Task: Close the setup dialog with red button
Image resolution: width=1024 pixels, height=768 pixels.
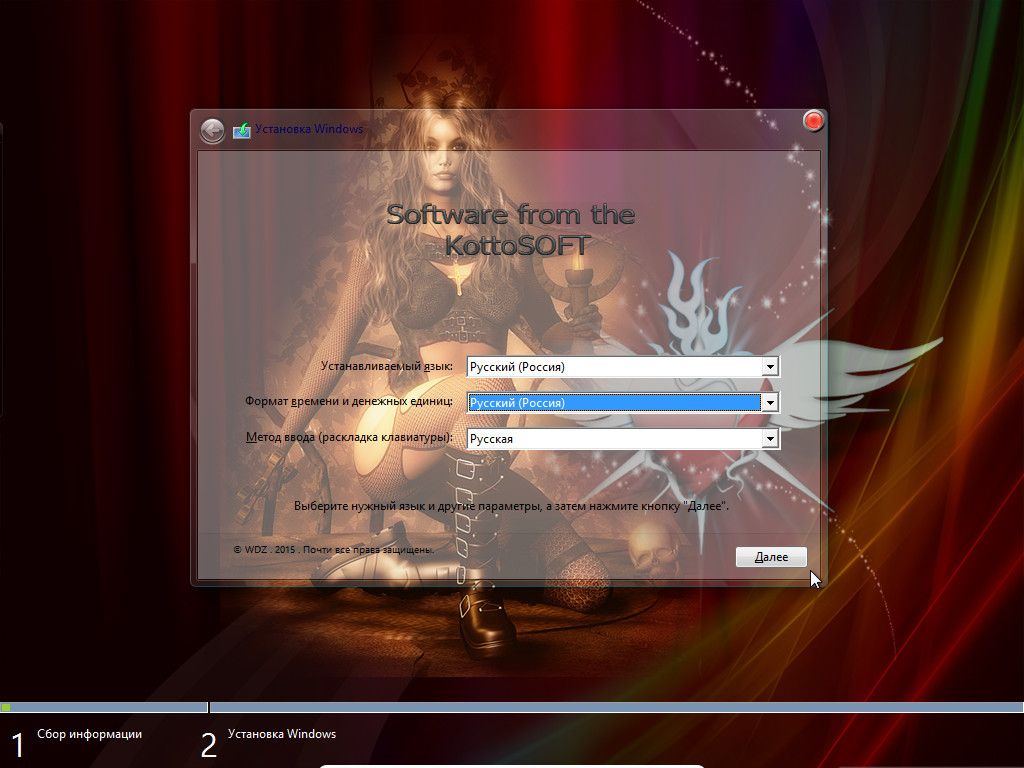Action: pos(813,121)
